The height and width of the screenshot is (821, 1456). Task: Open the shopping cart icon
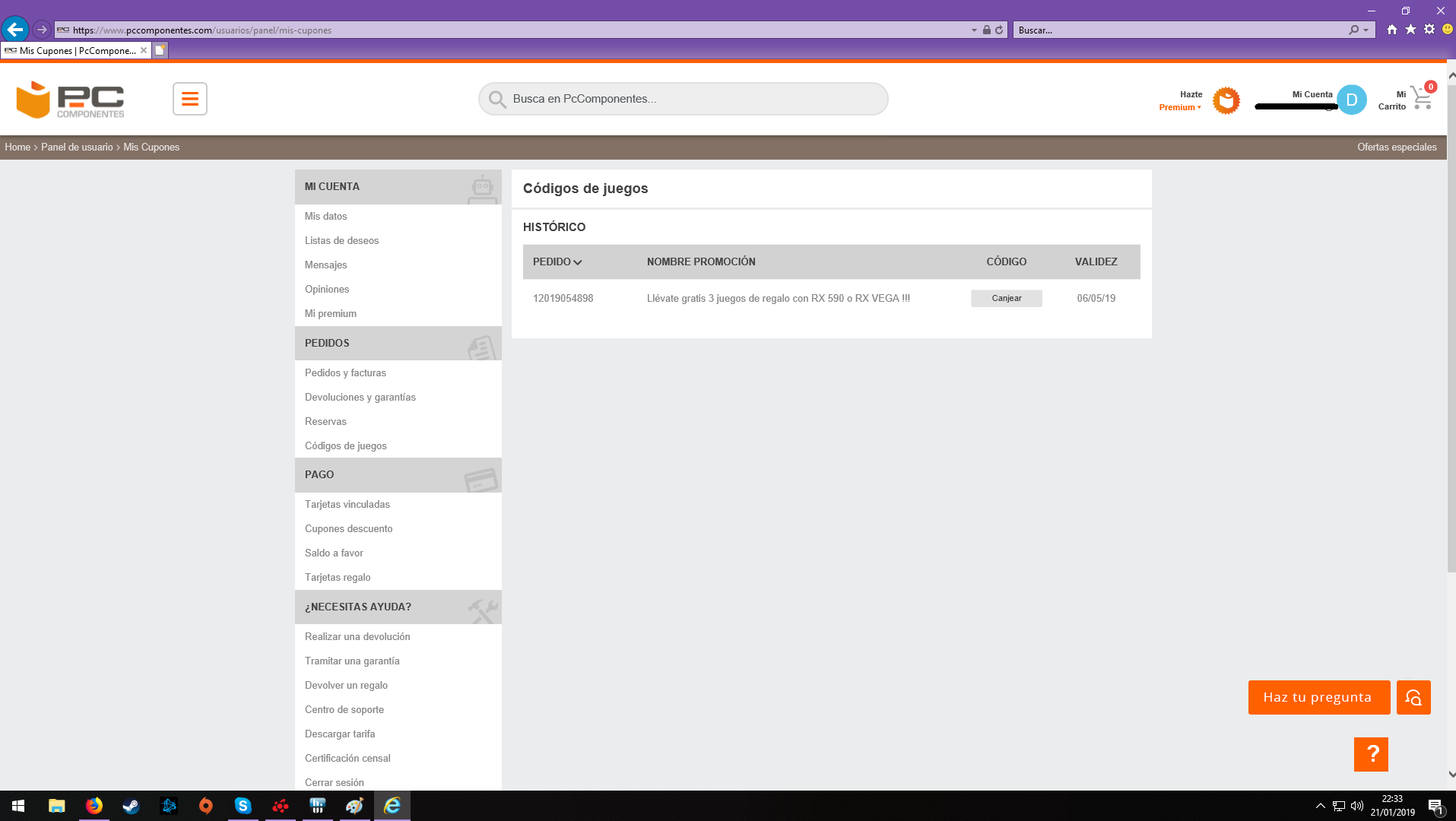click(x=1422, y=99)
